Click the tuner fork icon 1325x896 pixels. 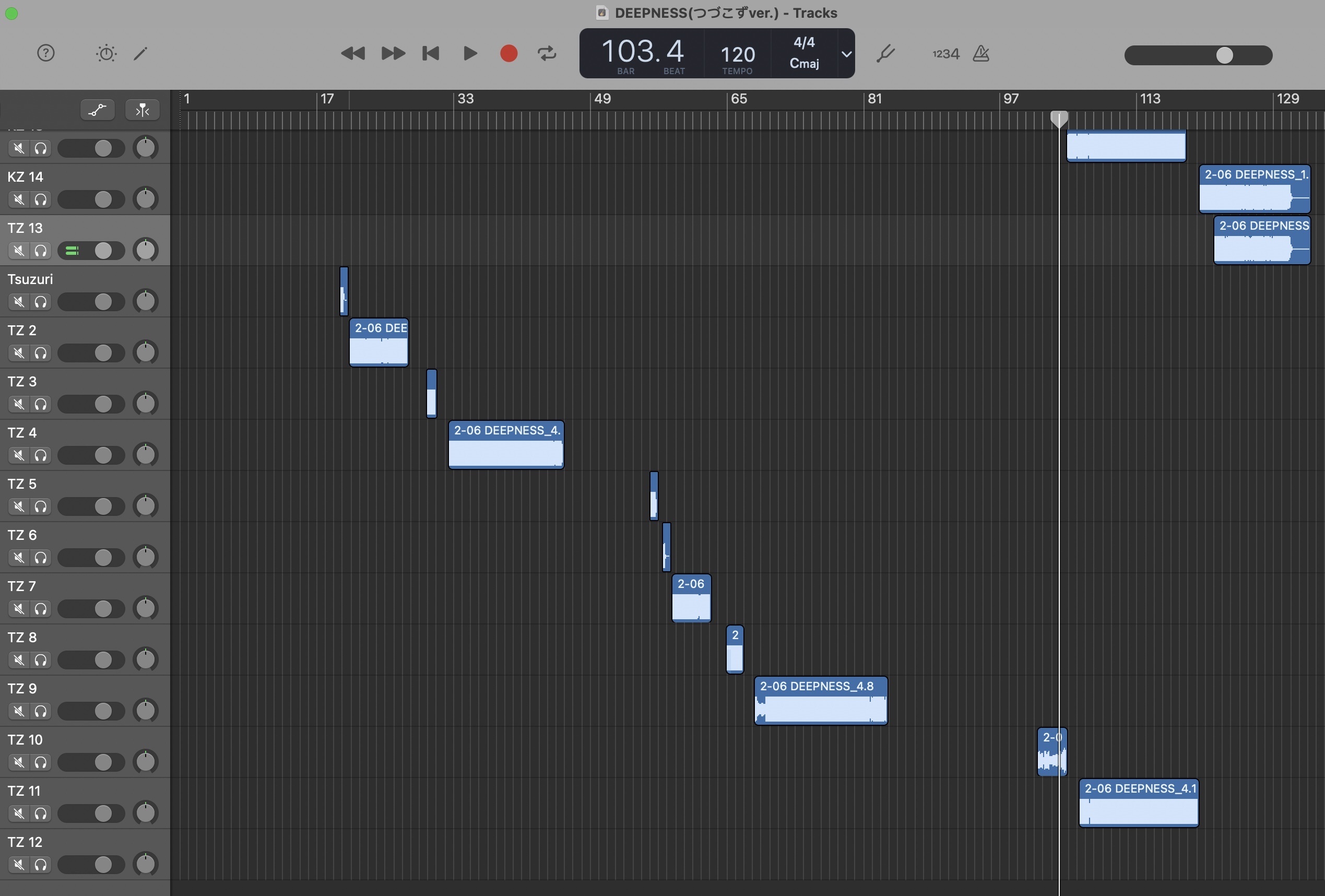[x=885, y=54]
